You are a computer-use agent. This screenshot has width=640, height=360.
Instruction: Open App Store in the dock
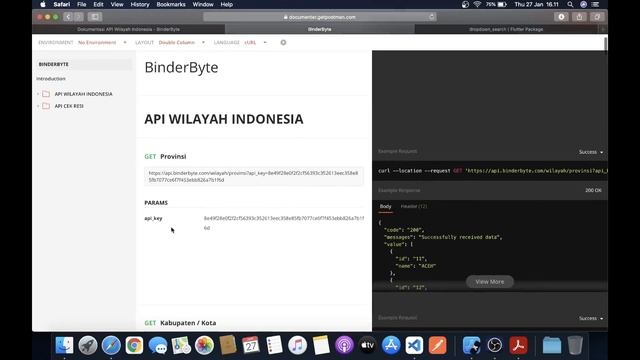pyautogui.click(x=391, y=345)
